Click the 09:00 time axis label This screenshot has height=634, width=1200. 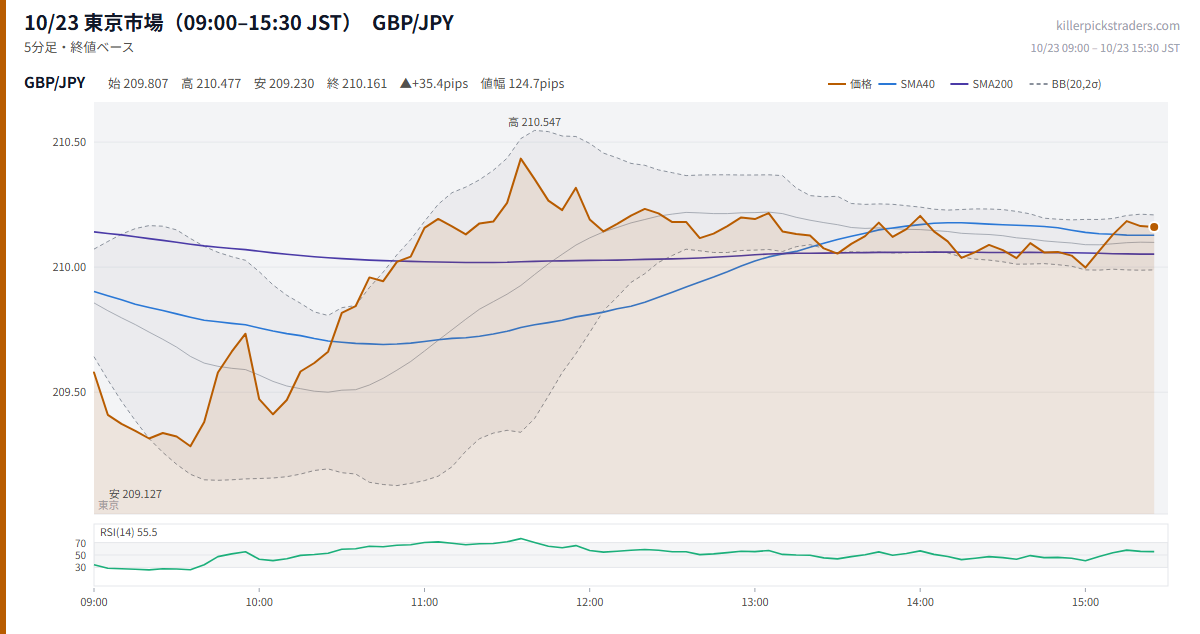pos(94,602)
